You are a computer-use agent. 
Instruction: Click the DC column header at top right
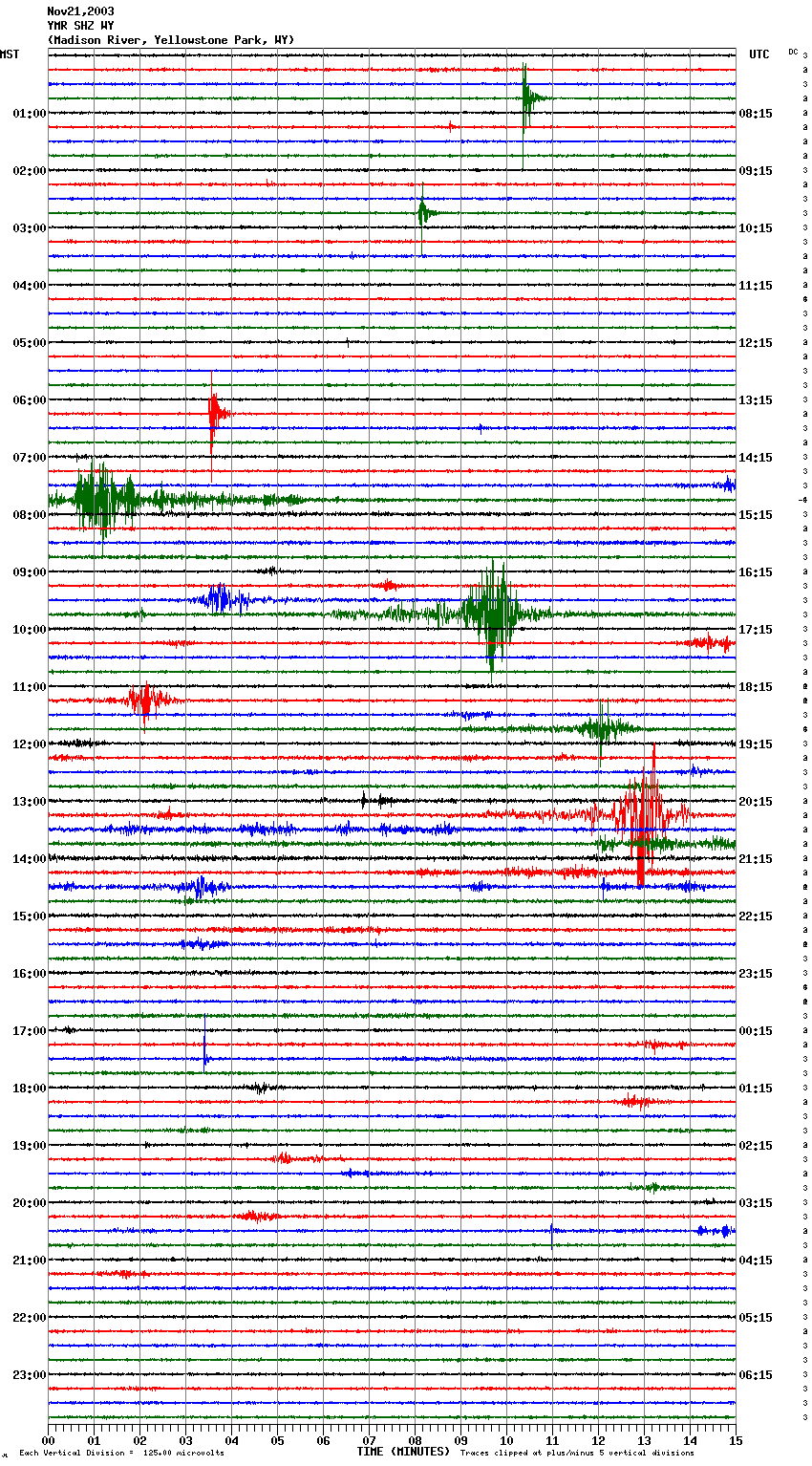point(793,52)
